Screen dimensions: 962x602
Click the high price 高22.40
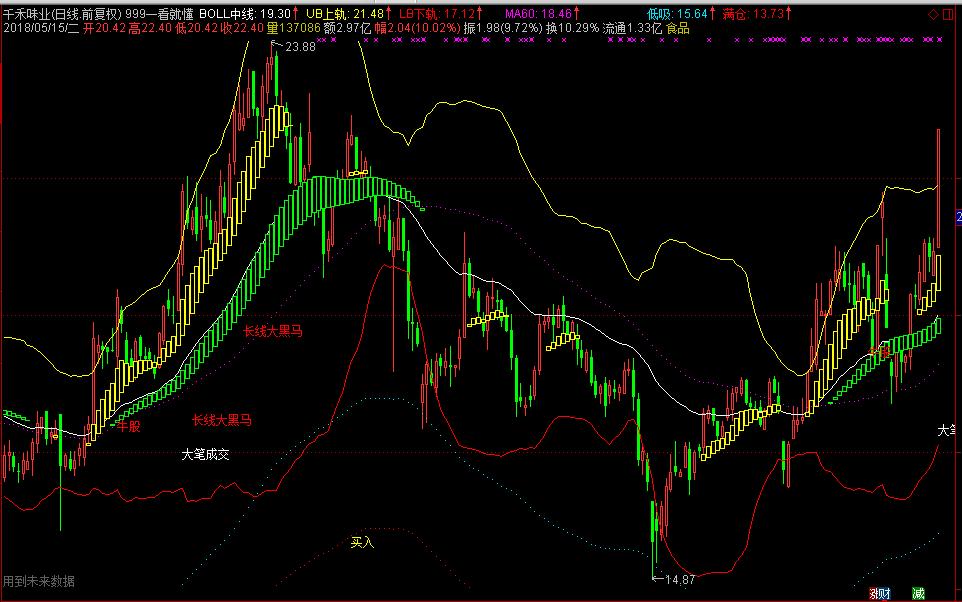(x=150, y=28)
